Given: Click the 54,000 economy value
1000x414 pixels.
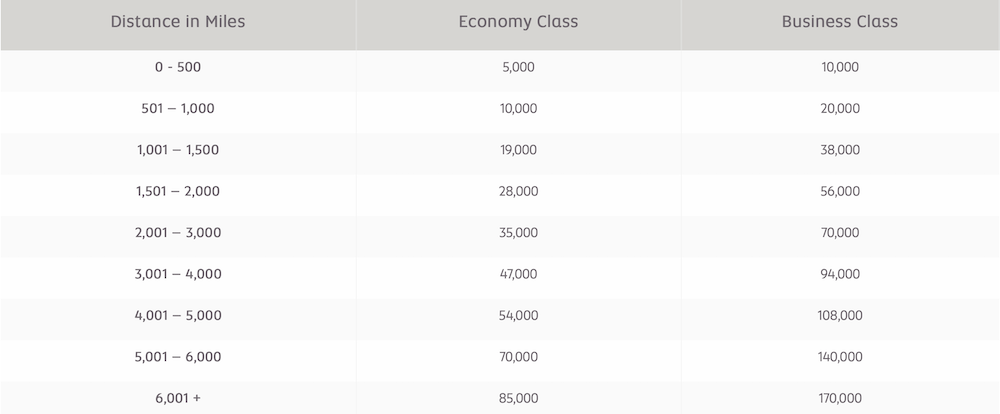Looking at the screenshot, I should pyautogui.click(x=518, y=316).
